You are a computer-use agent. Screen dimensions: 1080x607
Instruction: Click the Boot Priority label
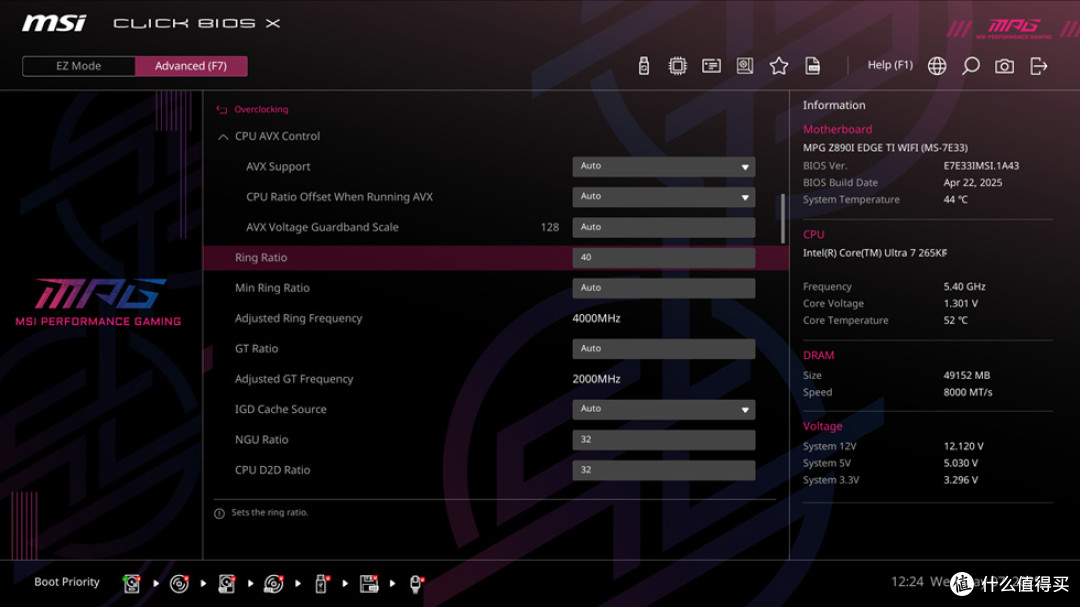[x=67, y=582]
